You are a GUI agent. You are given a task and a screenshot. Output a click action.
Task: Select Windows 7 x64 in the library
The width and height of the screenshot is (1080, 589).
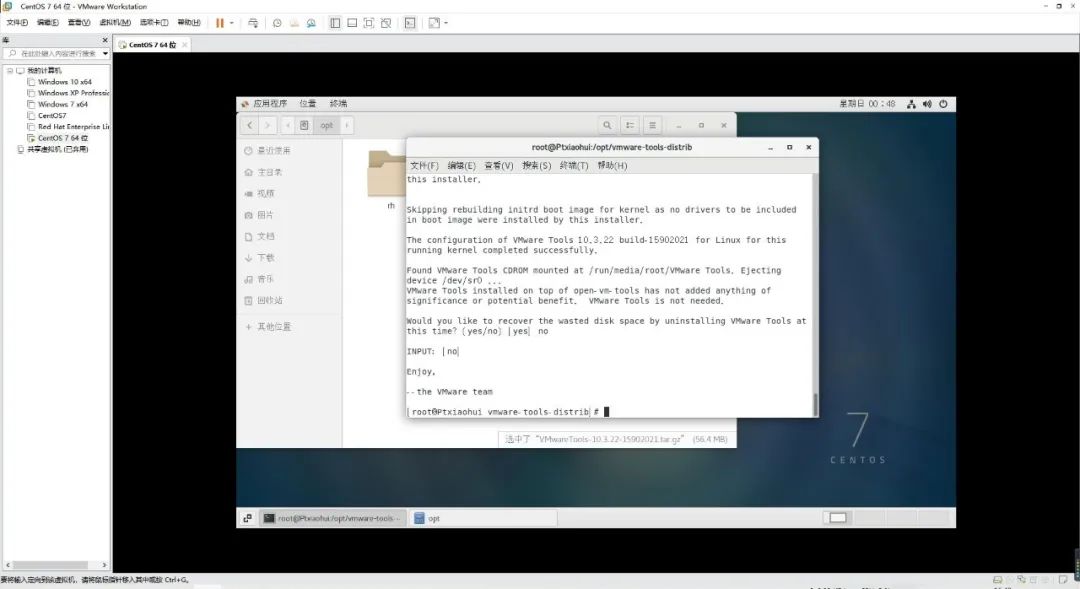tap(63, 104)
